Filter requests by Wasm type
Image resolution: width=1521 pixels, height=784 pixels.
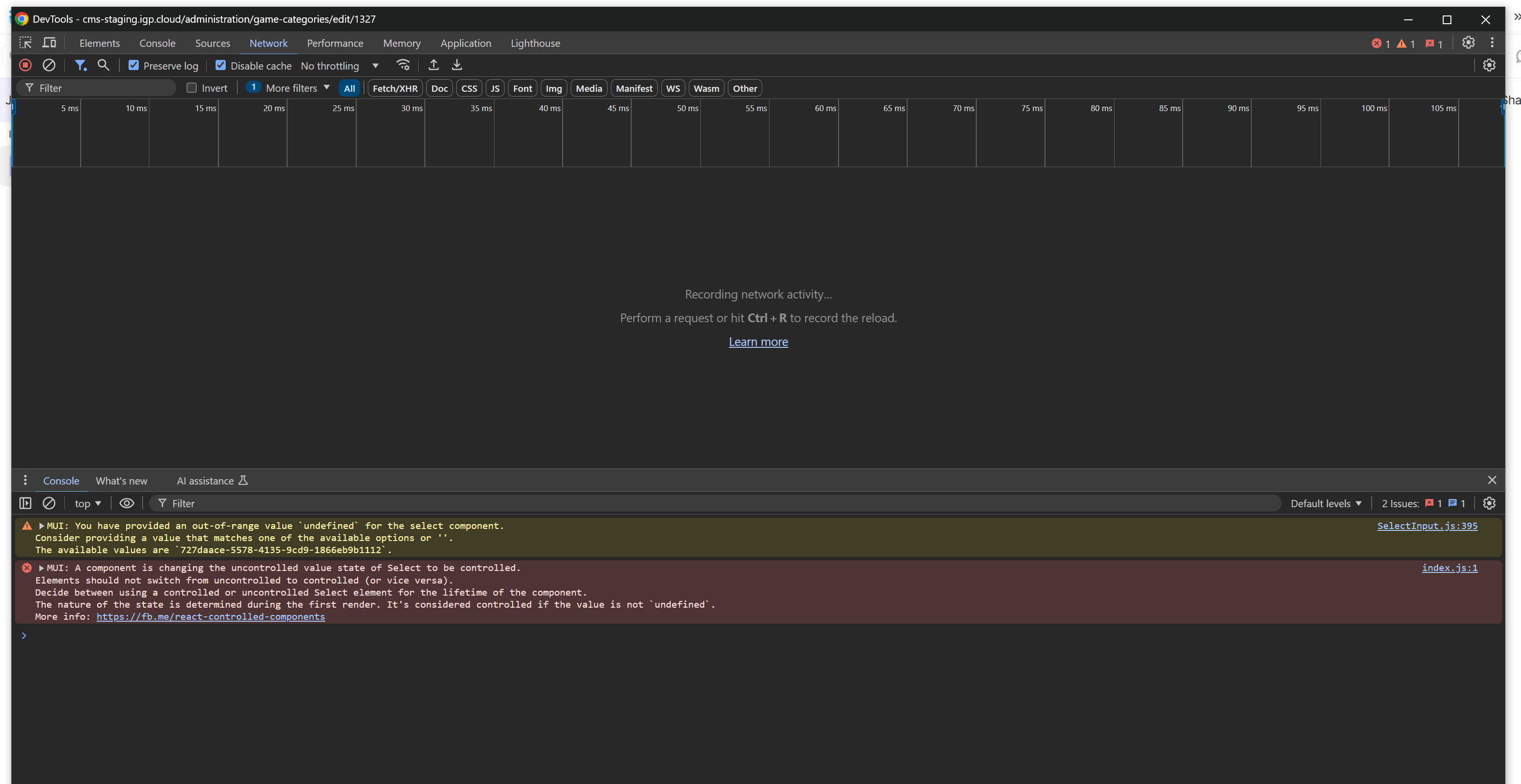click(x=706, y=88)
